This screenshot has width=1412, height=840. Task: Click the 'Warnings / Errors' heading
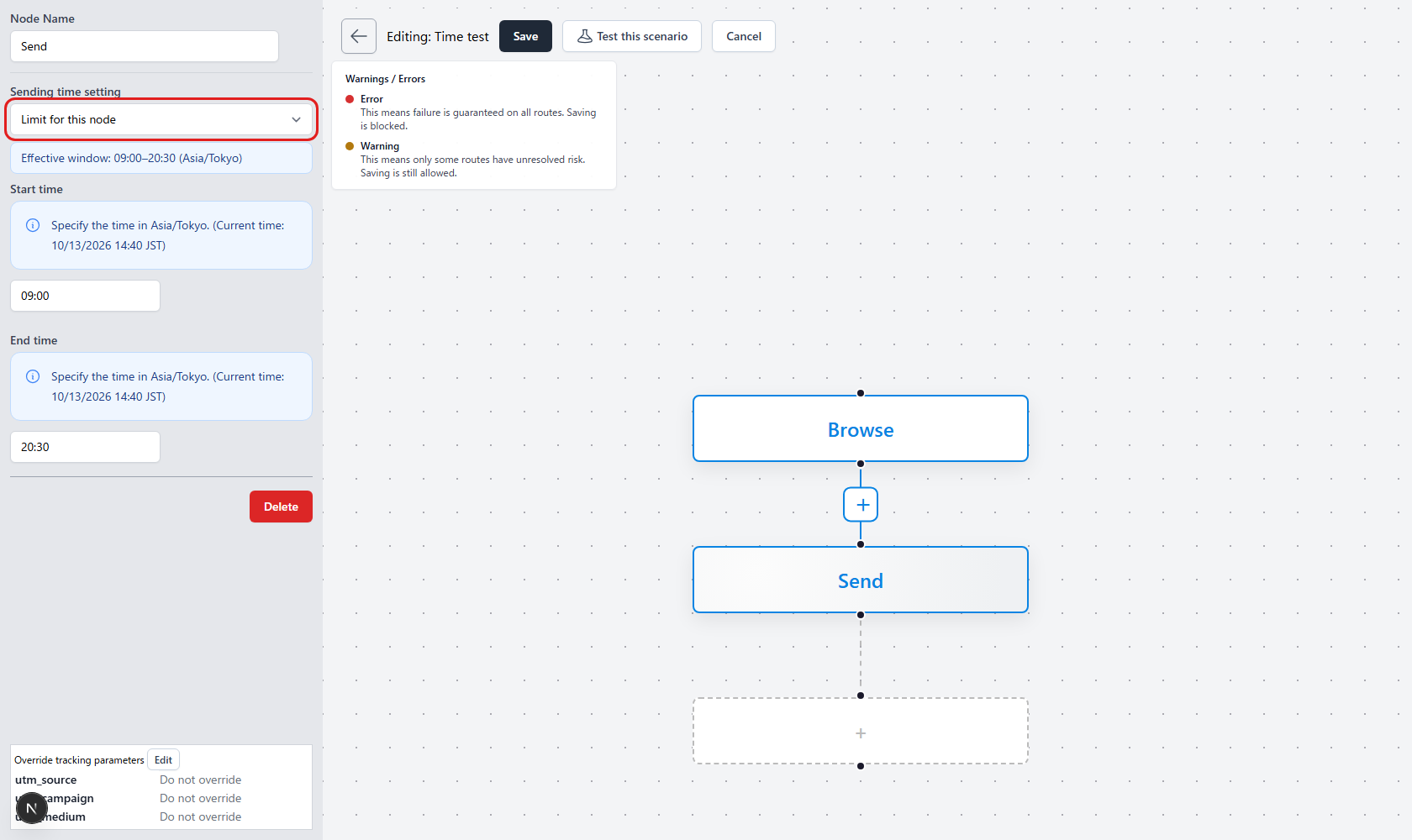point(385,79)
